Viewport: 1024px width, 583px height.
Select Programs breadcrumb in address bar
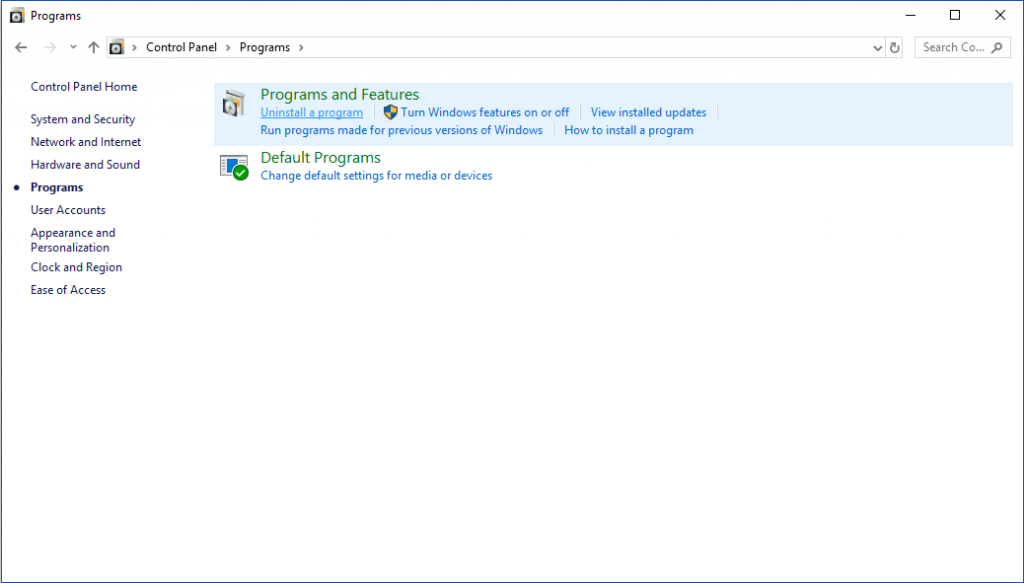(264, 47)
